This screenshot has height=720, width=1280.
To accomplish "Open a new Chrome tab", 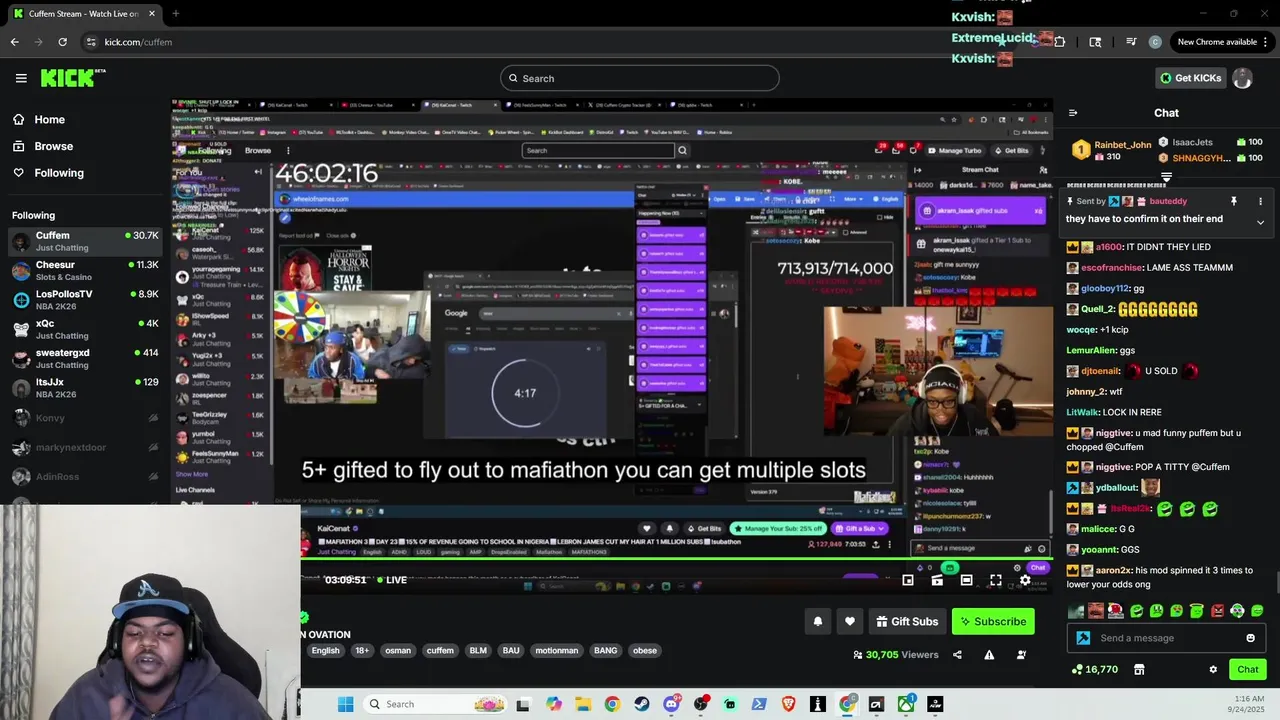I will pyautogui.click(x=175, y=14).
